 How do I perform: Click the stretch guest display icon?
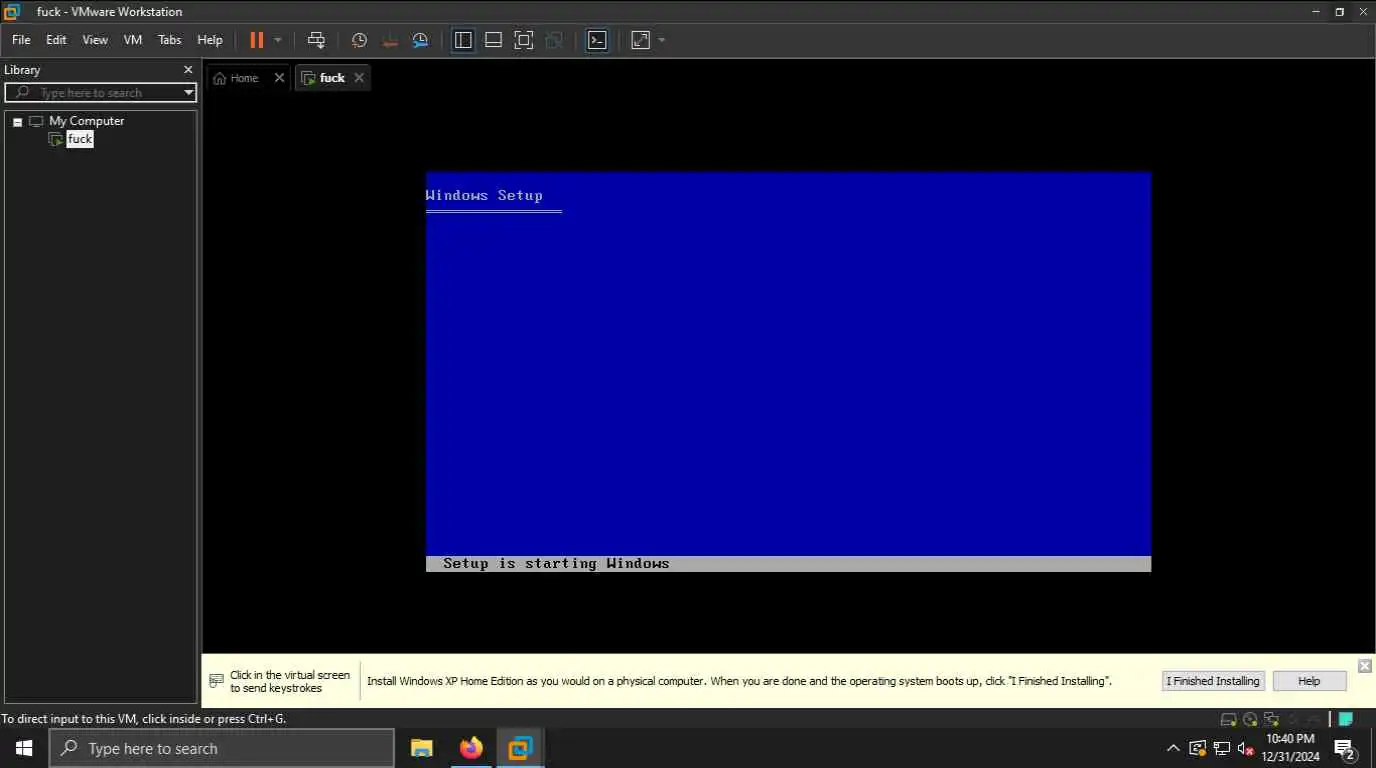640,40
